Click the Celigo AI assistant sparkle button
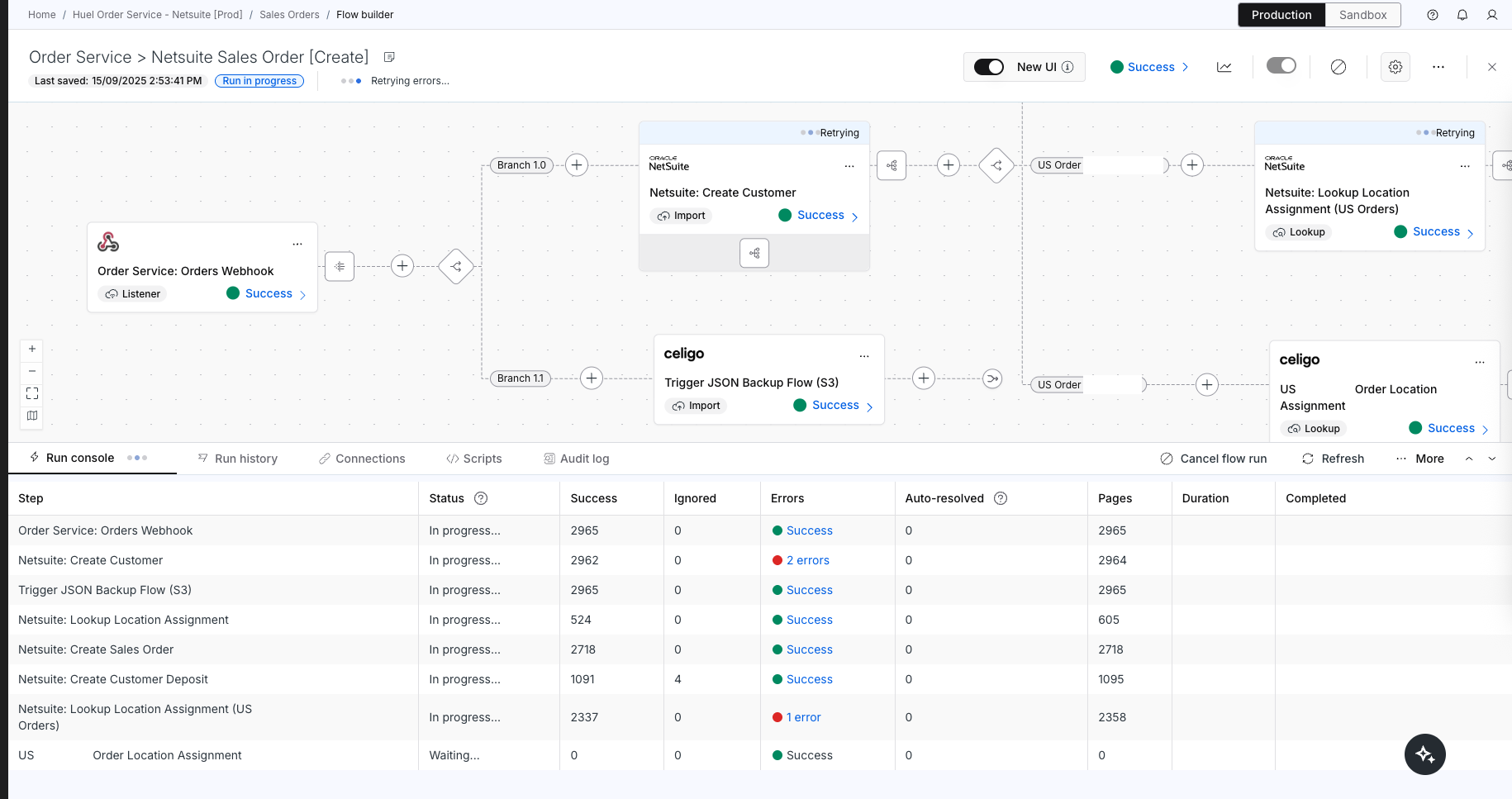Viewport: 1512px width, 799px height. pos(1424,754)
